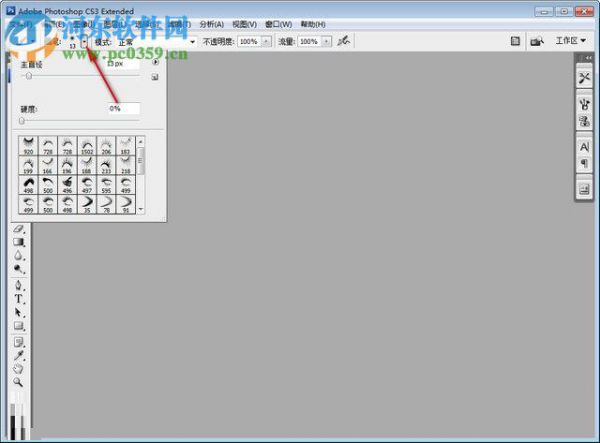The width and height of the screenshot is (600, 443).
Task: Open the View (视图) menu
Action: (x=245, y=24)
